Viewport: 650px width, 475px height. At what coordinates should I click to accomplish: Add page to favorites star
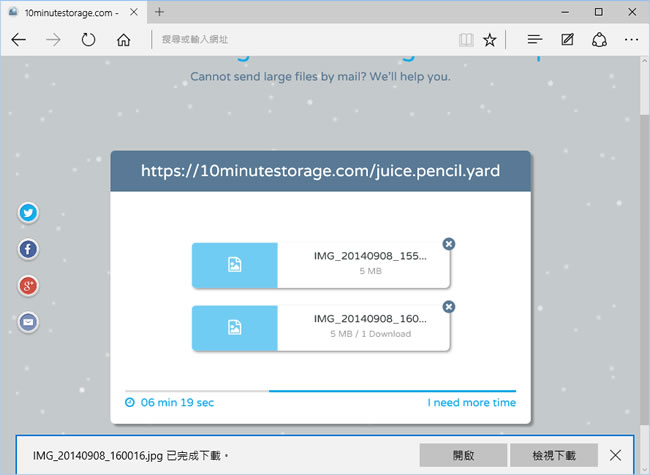(x=490, y=40)
